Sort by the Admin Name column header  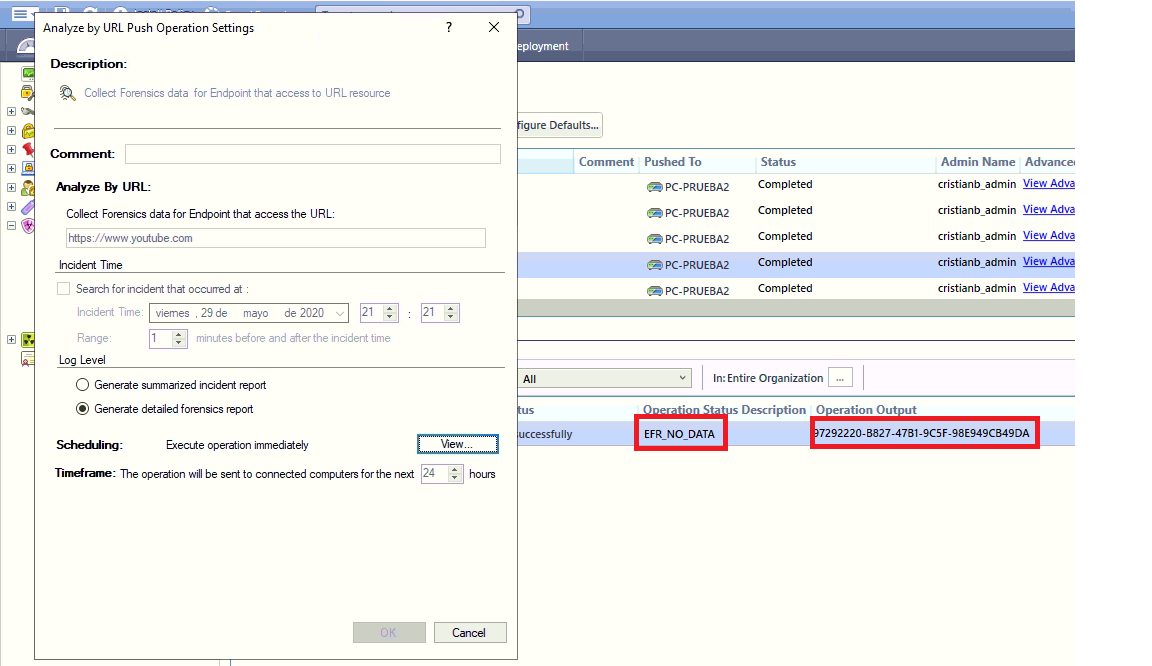pyautogui.click(x=978, y=162)
